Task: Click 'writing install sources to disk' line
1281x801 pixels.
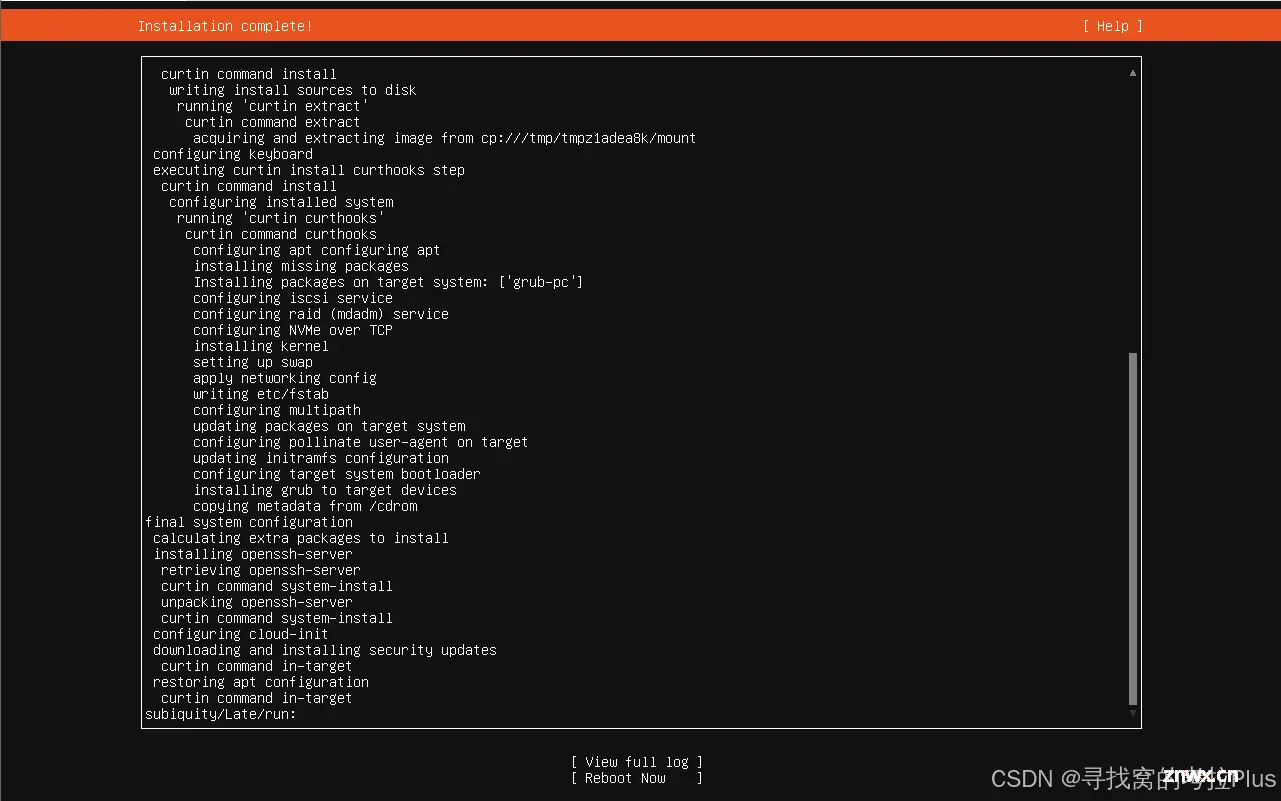Action: (x=293, y=90)
